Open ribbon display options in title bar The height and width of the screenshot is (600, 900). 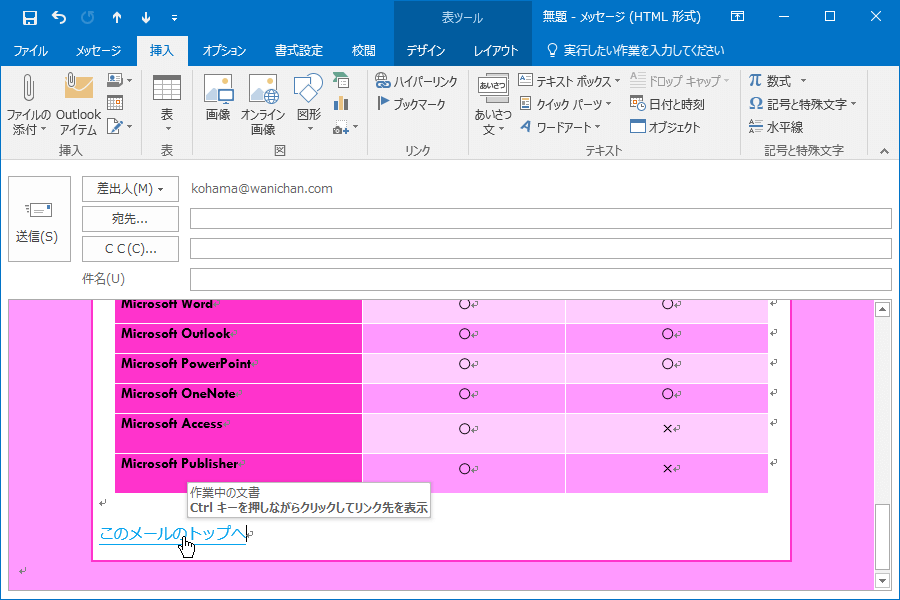point(738,17)
